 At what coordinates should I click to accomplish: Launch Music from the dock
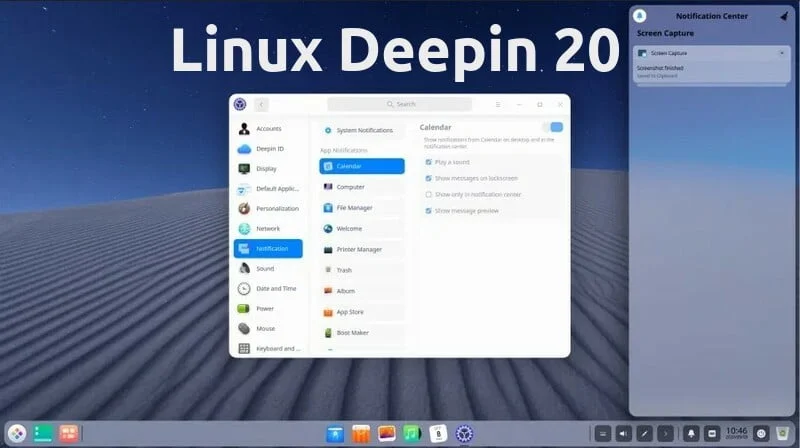[412, 434]
